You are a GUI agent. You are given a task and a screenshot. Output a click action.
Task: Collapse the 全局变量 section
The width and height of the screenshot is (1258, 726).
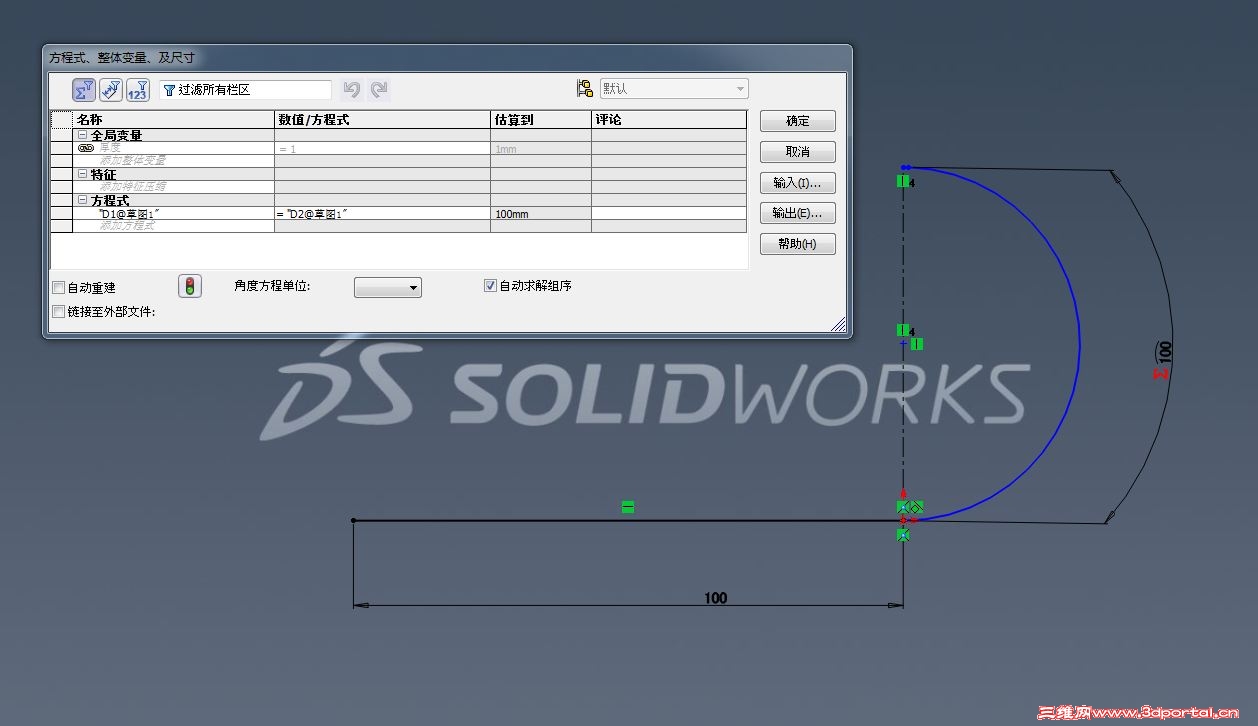click(x=83, y=135)
